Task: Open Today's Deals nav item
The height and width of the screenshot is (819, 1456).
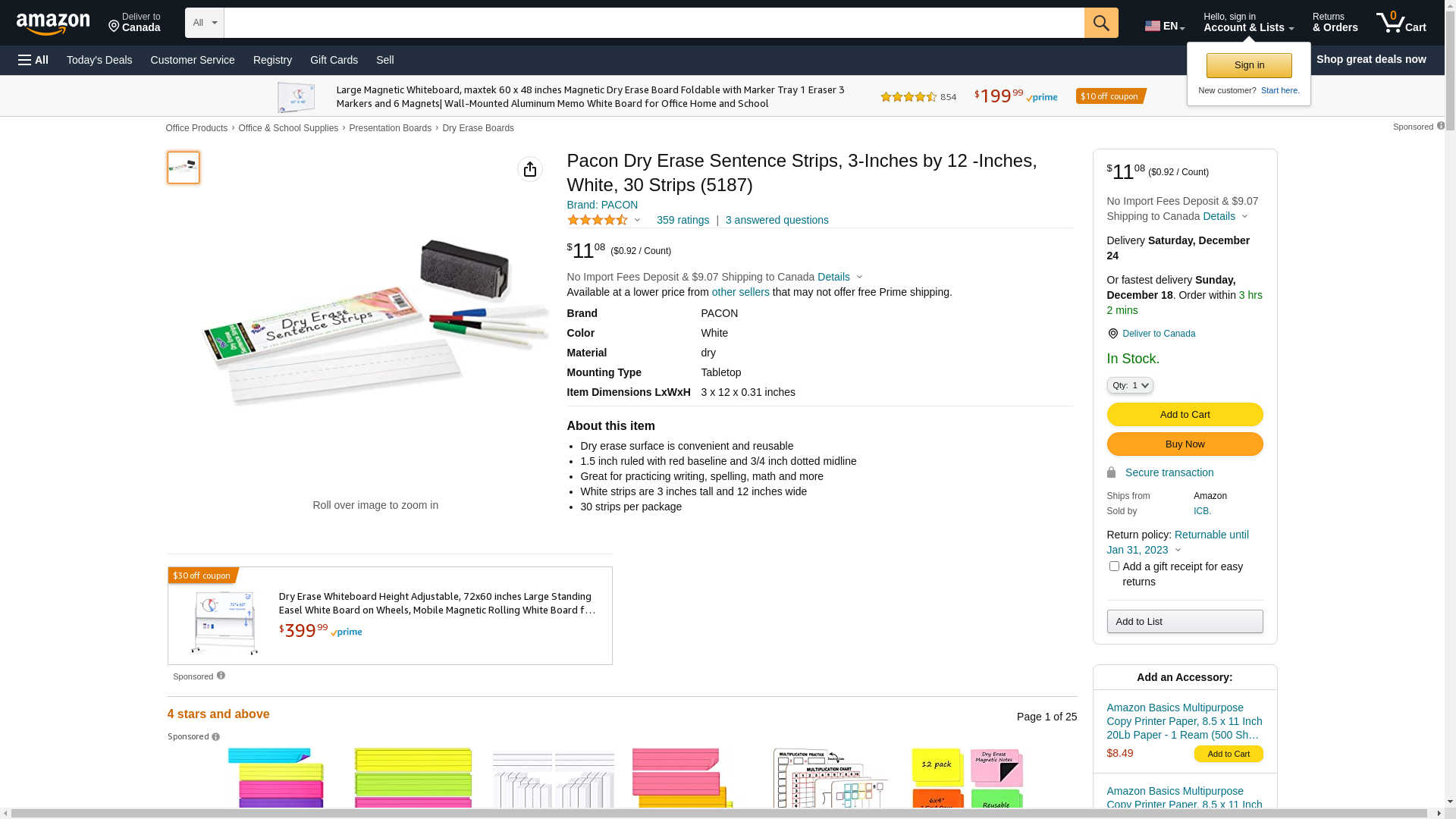Action: point(99,60)
